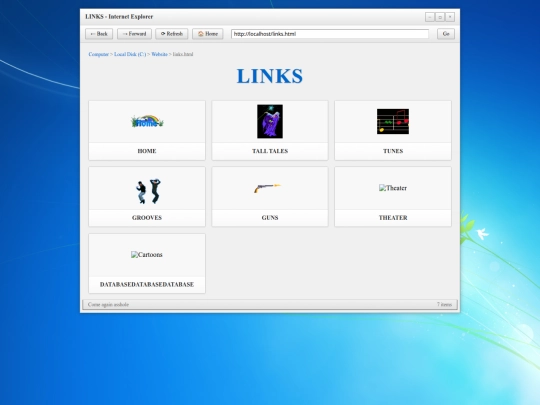Click the GUNS card label
Viewport: 540px width, 405px height.
270,218
